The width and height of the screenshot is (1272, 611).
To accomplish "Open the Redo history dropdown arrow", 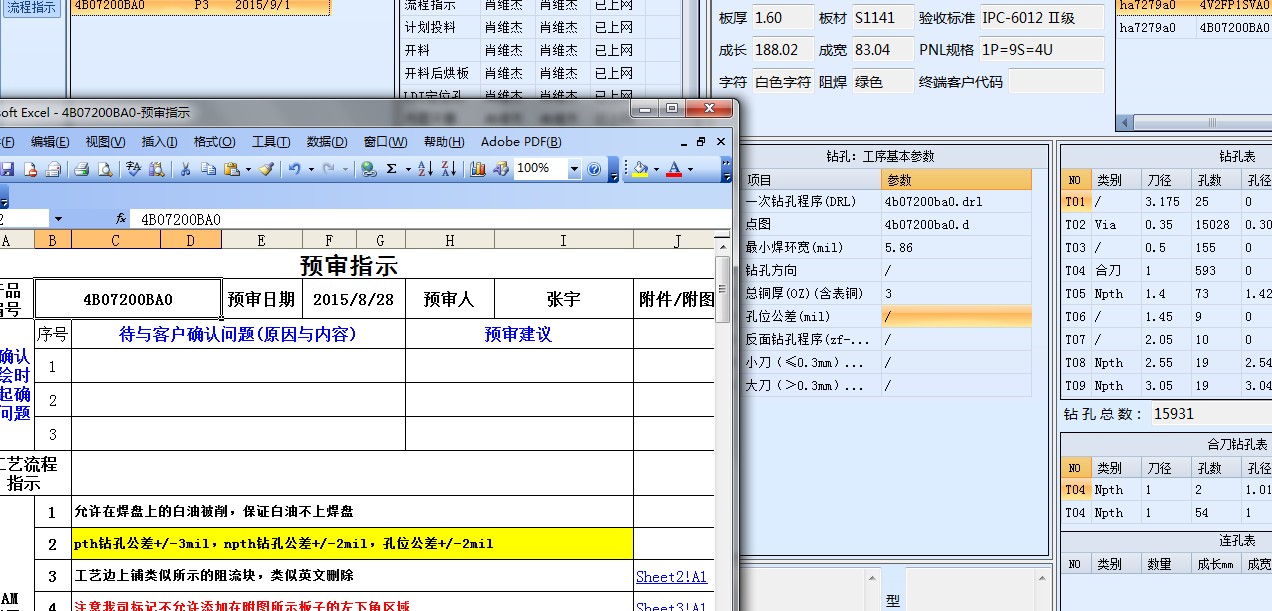I will tap(346, 169).
